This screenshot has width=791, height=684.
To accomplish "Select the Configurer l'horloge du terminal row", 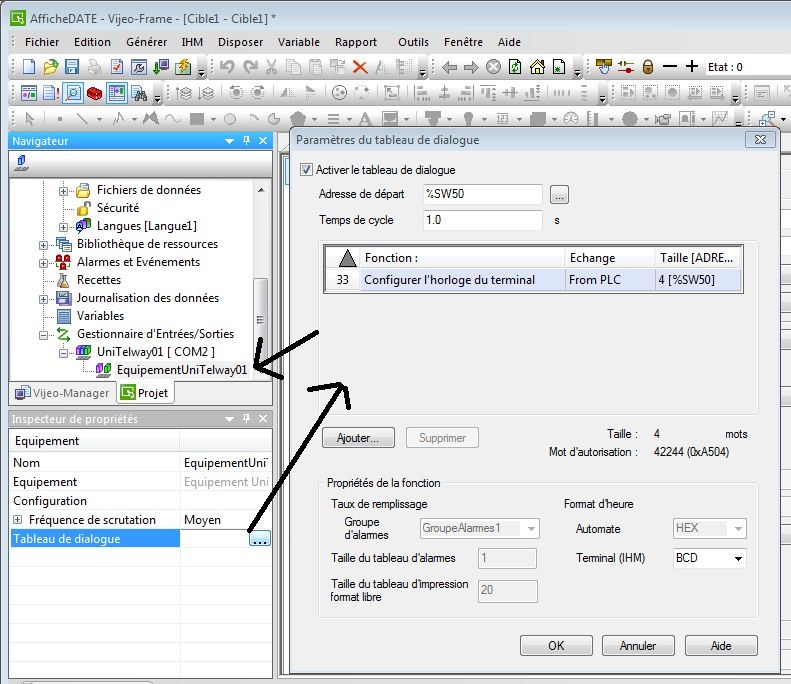I will pos(450,280).
